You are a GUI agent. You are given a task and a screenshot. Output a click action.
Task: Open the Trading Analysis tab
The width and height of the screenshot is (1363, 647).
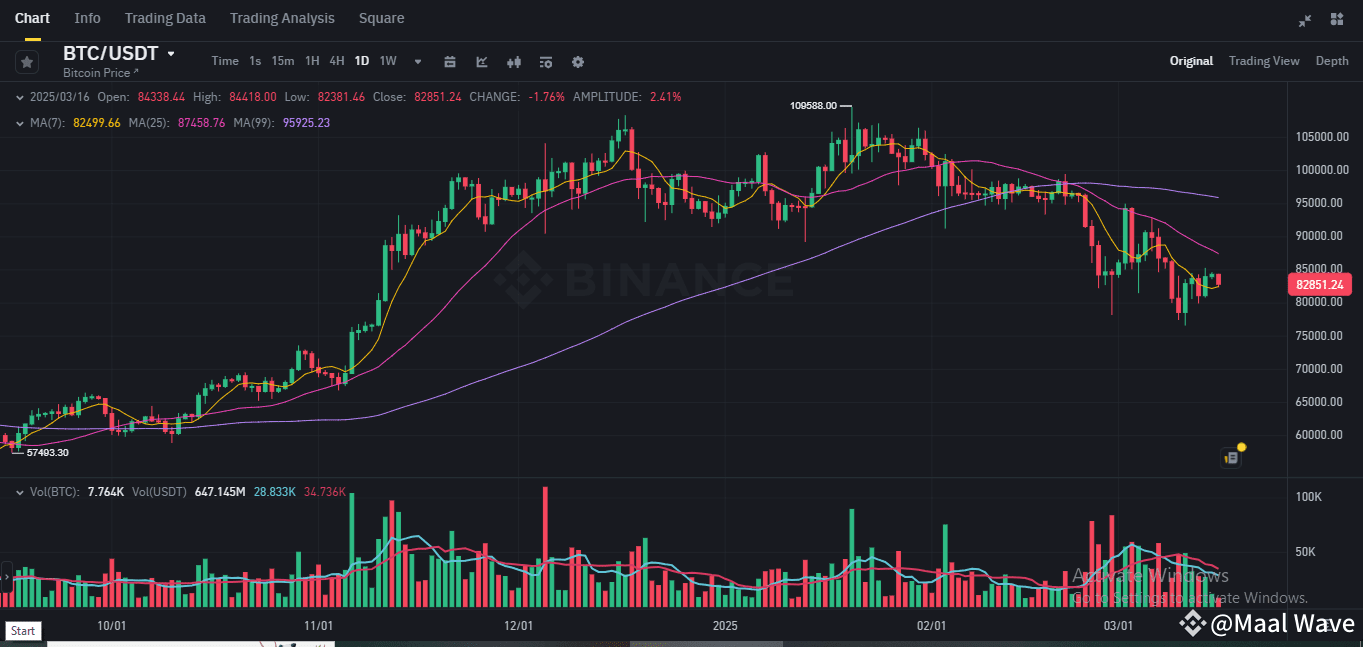[x=282, y=18]
